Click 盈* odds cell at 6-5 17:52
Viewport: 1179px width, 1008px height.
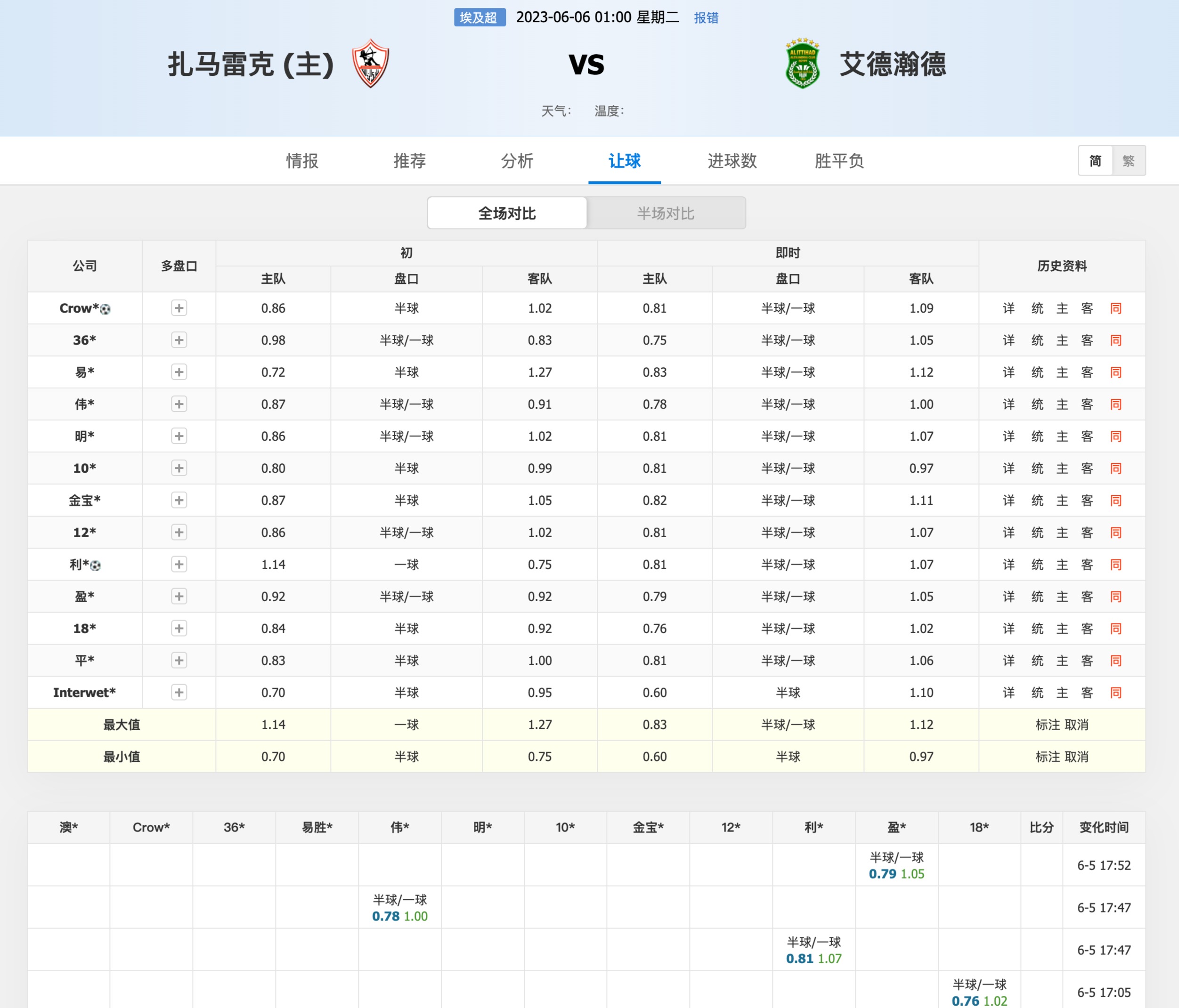coord(897,865)
